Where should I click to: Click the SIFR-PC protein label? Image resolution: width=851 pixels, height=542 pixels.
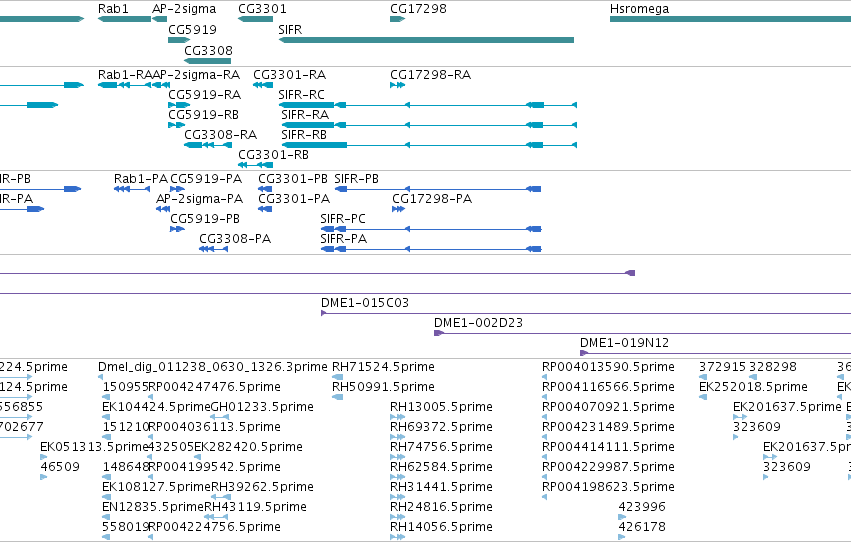tap(342, 219)
